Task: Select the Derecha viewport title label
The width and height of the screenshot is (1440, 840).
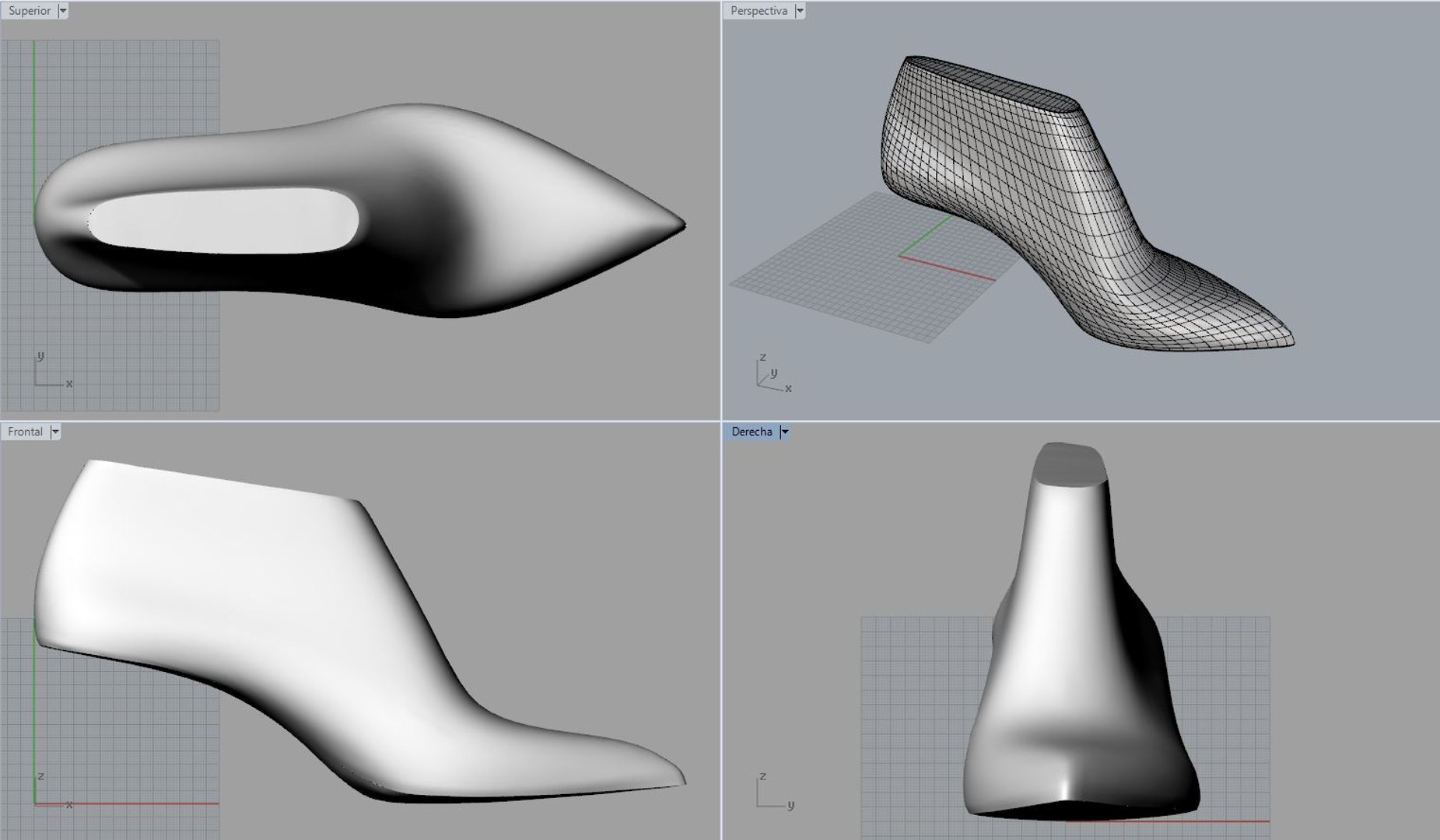Action: tap(752, 432)
